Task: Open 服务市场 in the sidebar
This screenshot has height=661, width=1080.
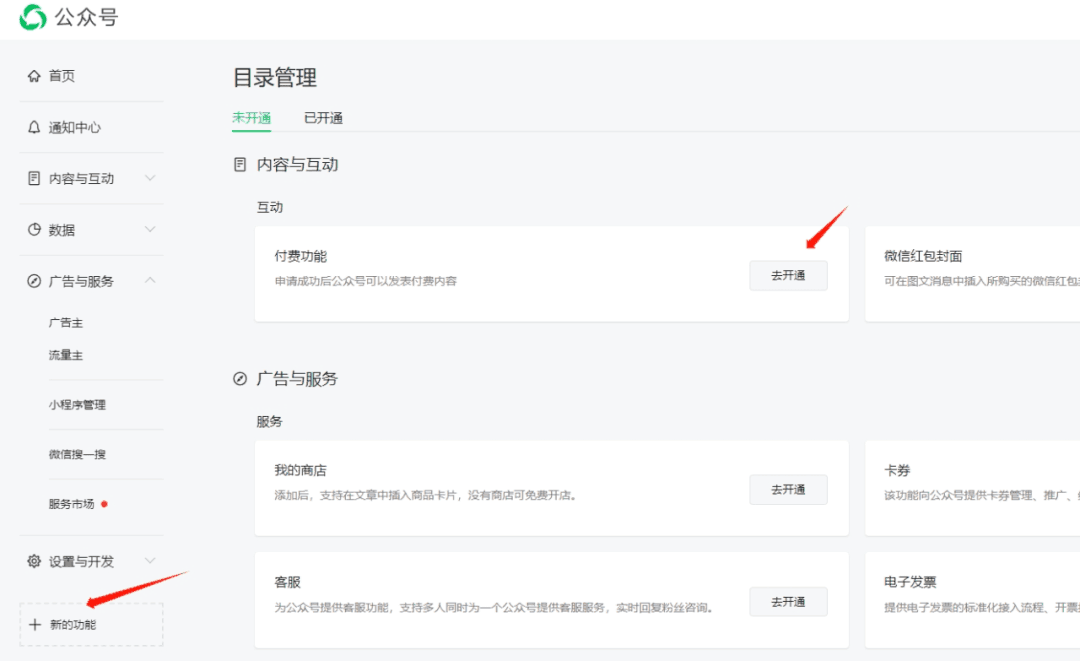Action: point(71,504)
